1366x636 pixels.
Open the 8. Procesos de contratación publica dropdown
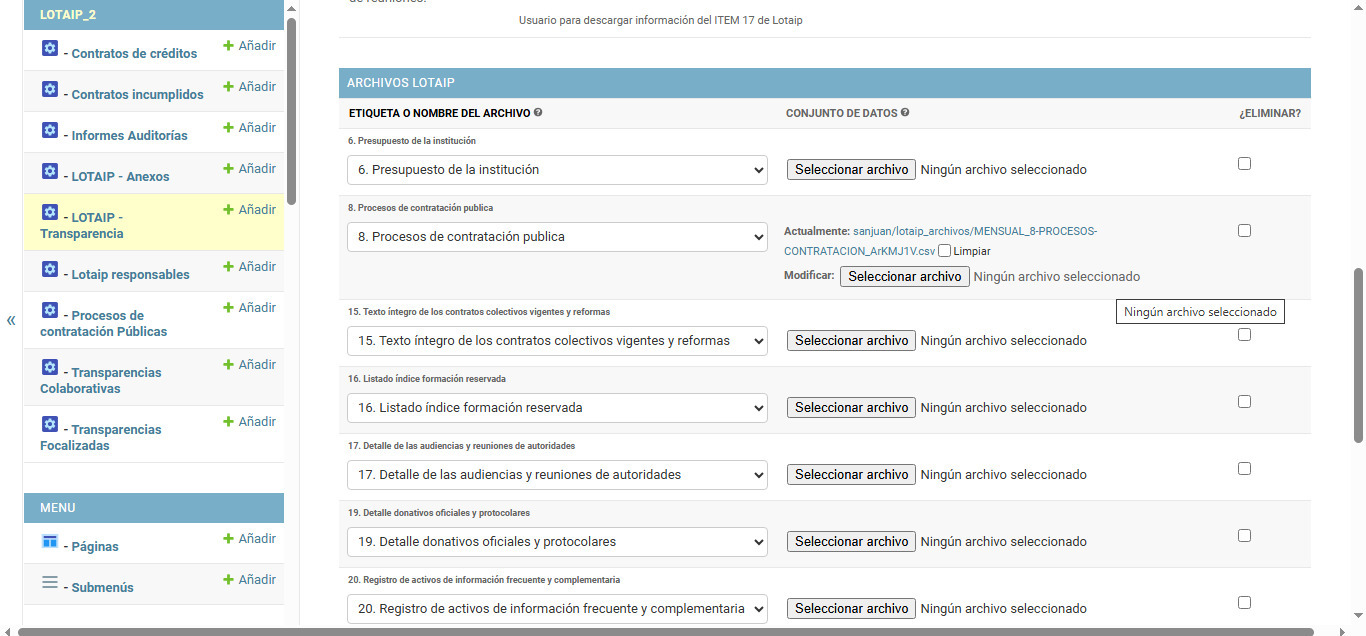[557, 237]
